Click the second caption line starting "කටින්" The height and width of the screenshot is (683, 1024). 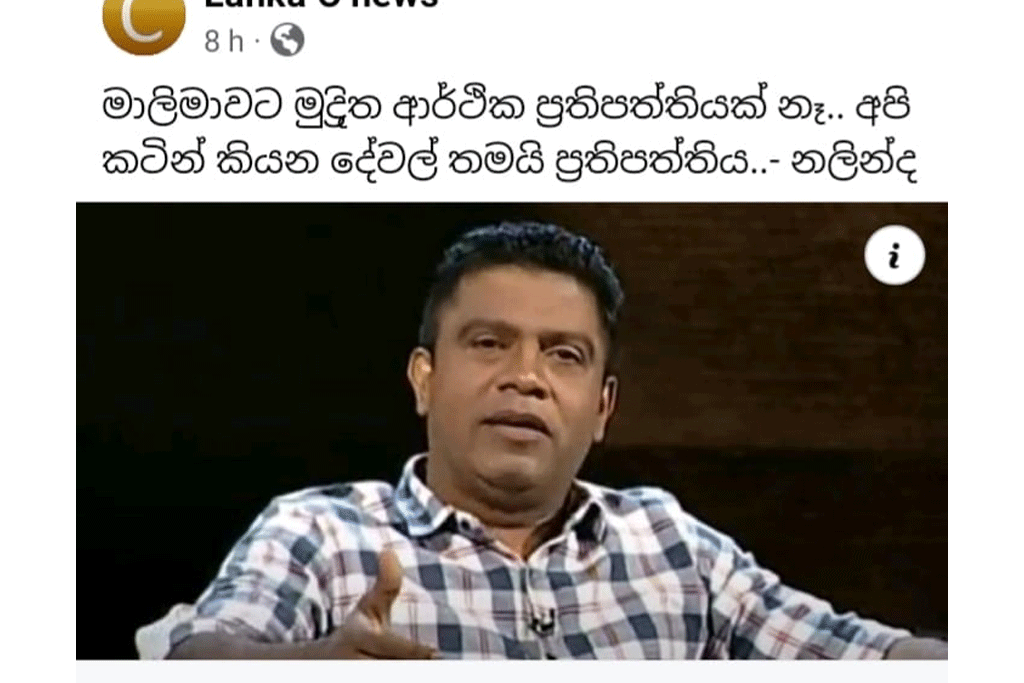(510, 159)
